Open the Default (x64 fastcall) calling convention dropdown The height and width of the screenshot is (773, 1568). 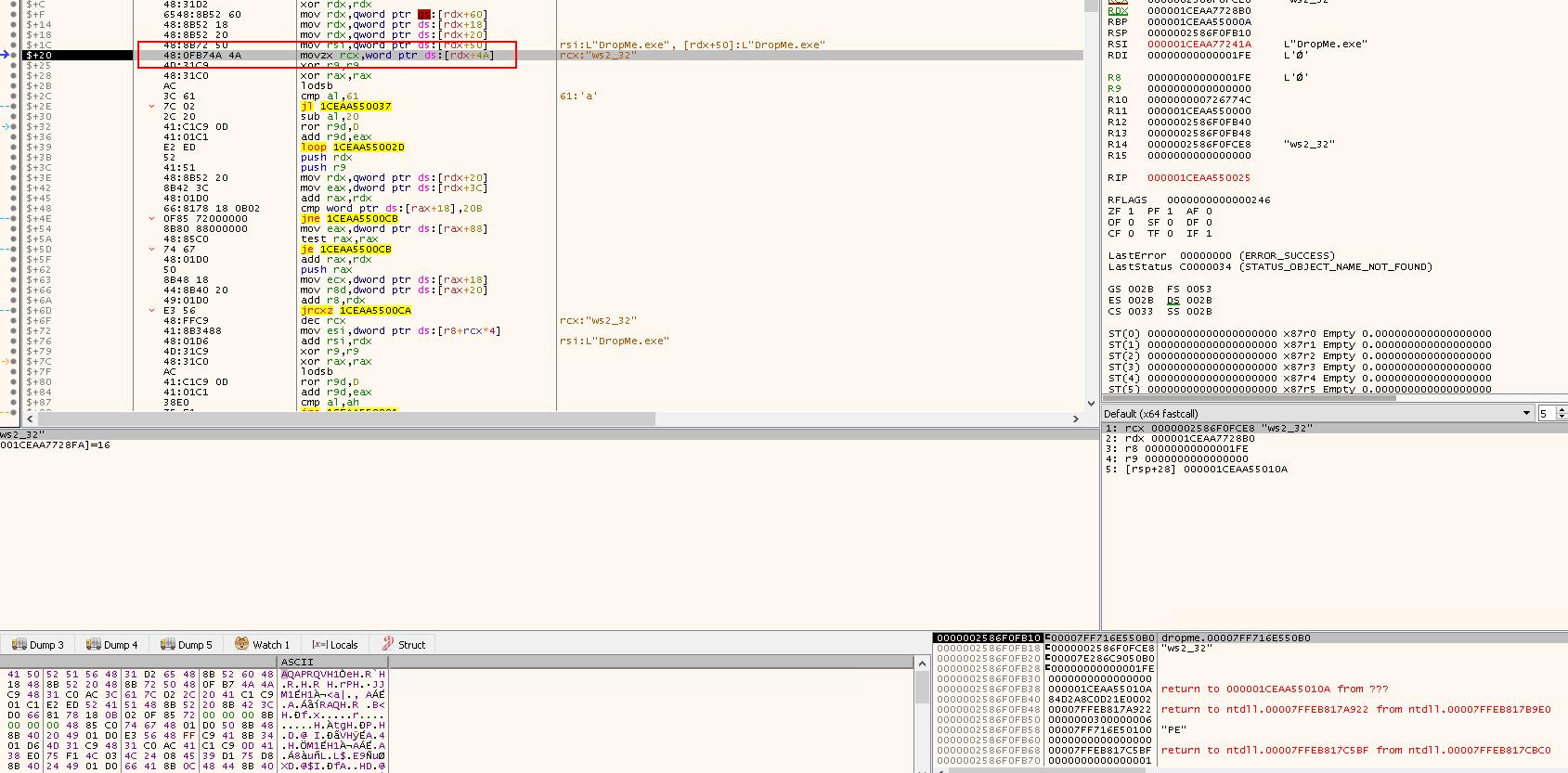pyautogui.click(x=1317, y=414)
